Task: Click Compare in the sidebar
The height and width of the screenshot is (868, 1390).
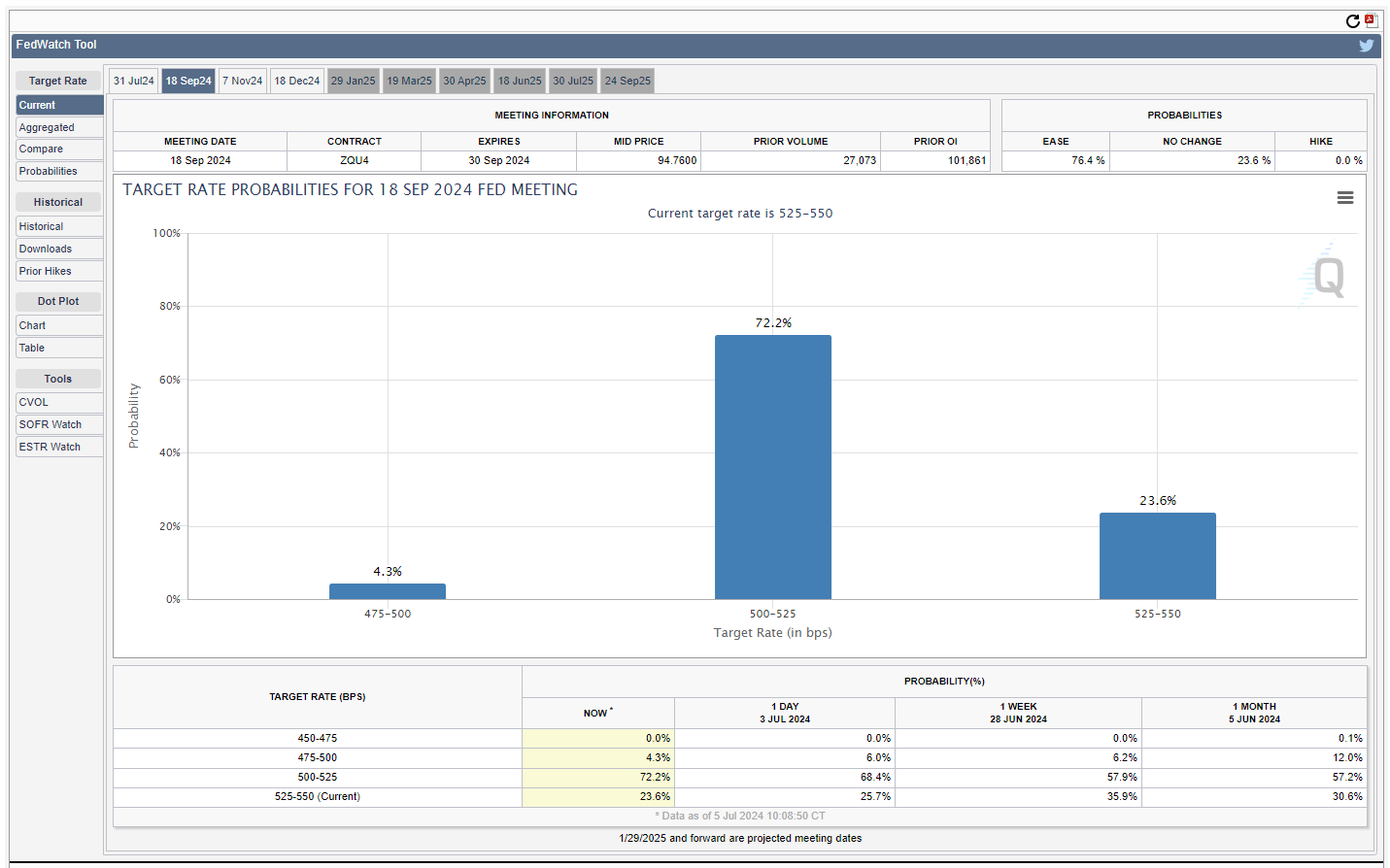Action: click(x=58, y=150)
